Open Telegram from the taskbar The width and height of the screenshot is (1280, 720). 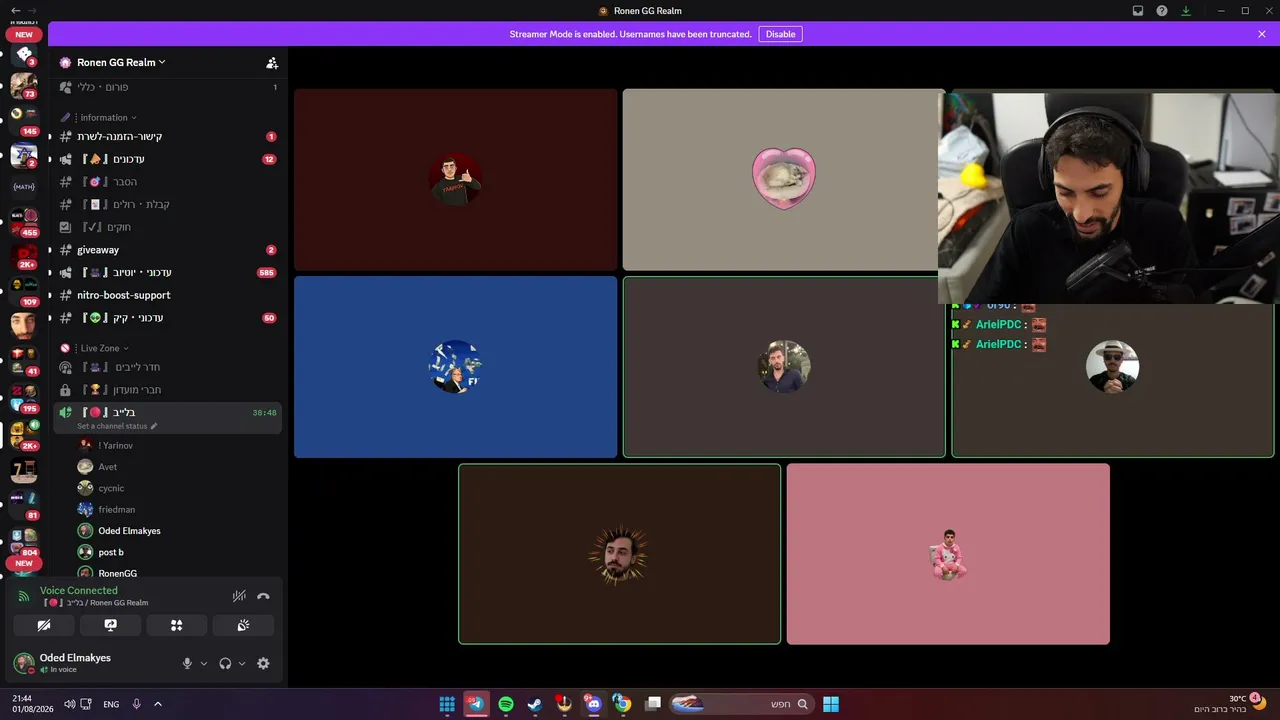pyautogui.click(x=476, y=704)
